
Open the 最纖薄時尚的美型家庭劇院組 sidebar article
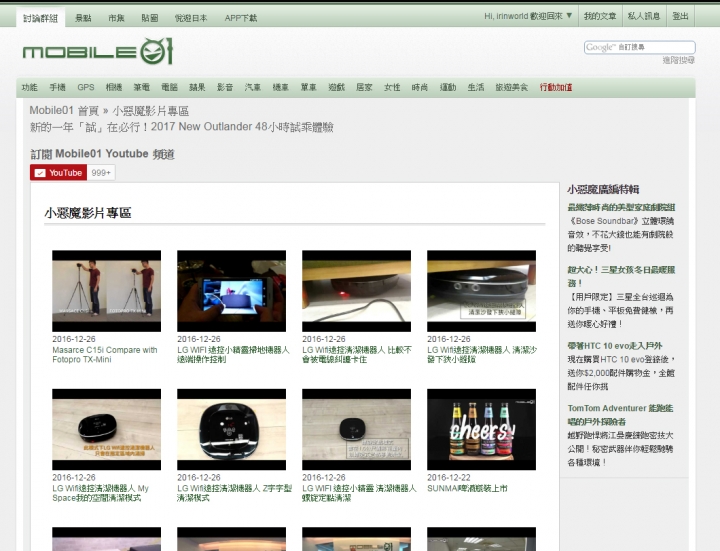point(621,208)
